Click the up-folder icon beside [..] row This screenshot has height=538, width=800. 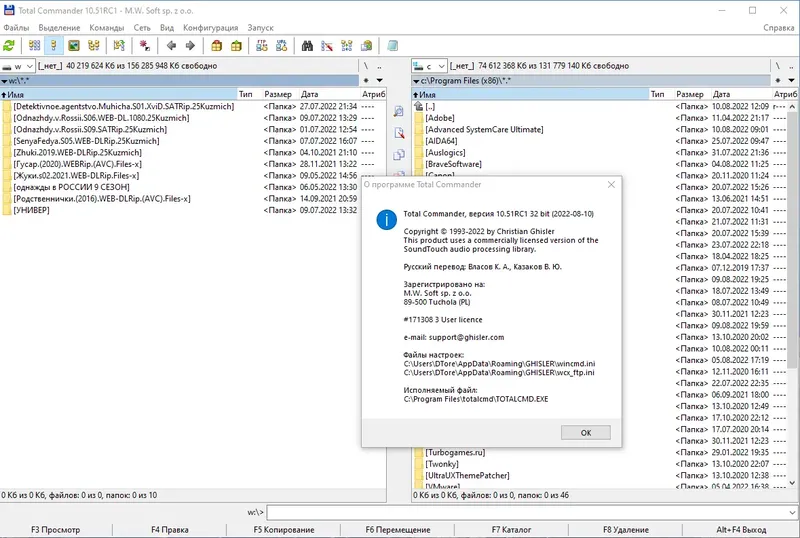418,106
